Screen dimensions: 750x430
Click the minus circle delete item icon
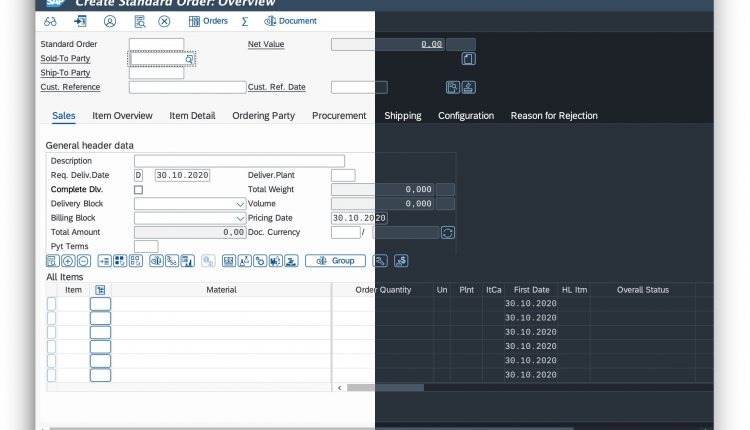point(84,261)
